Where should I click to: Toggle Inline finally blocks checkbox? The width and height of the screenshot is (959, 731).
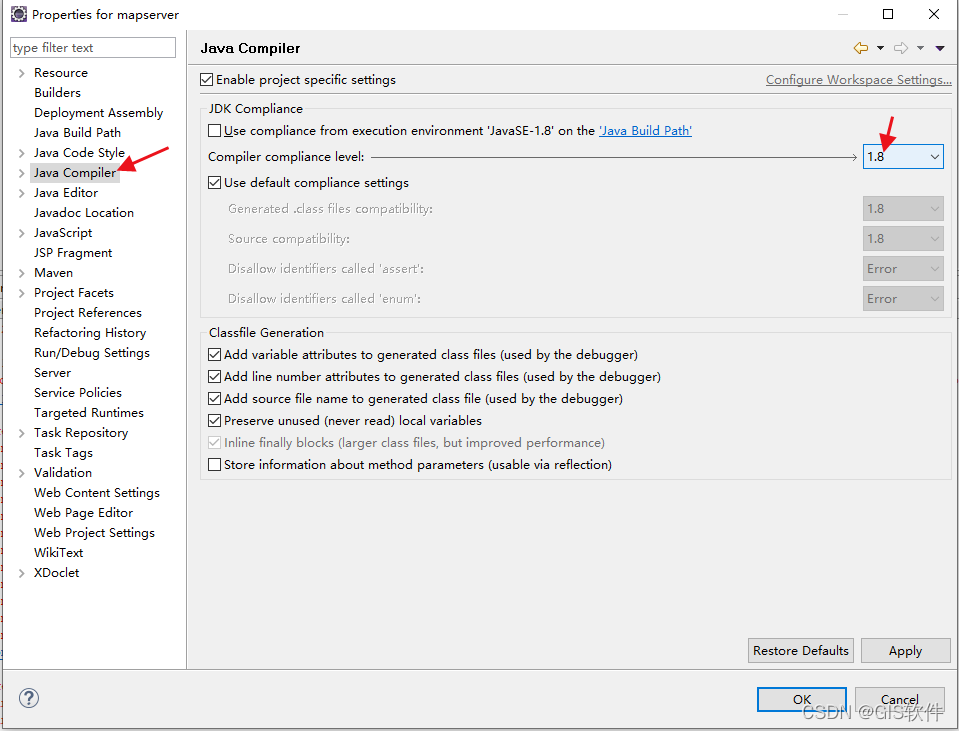pos(214,443)
